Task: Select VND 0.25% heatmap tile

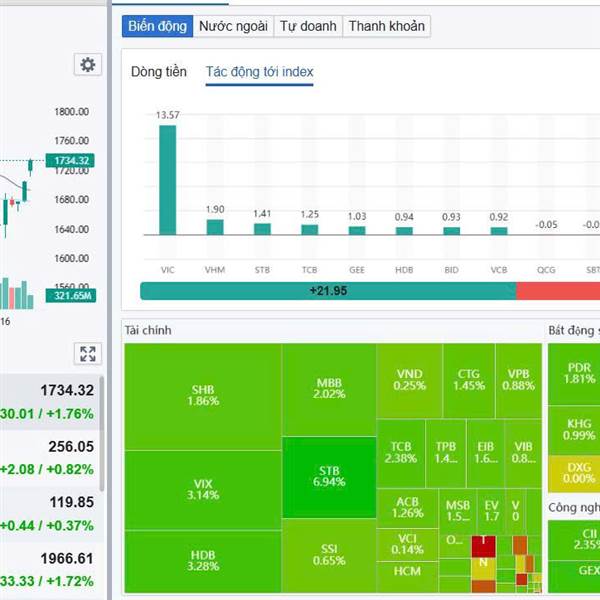Action: point(409,380)
